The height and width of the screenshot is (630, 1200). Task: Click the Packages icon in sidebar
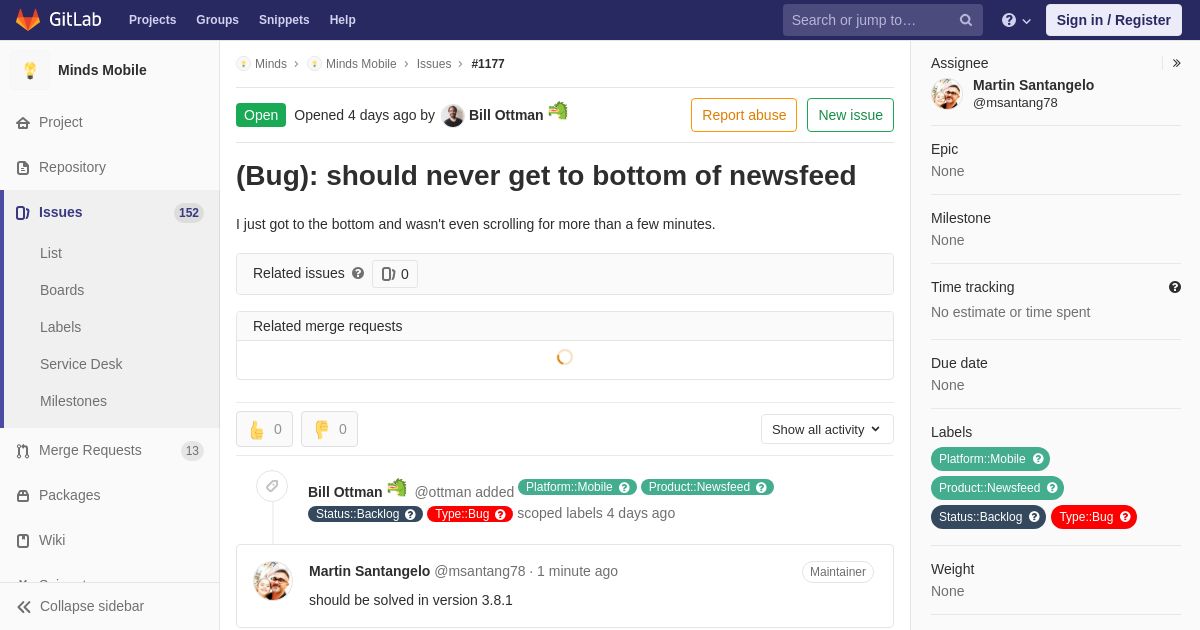[23, 495]
